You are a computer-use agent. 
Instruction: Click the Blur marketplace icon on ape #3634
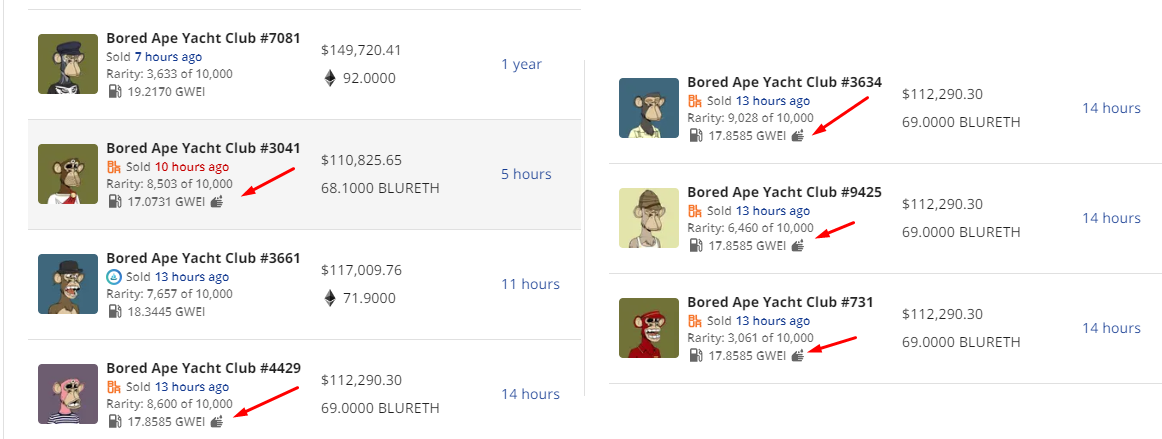click(x=695, y=101)
